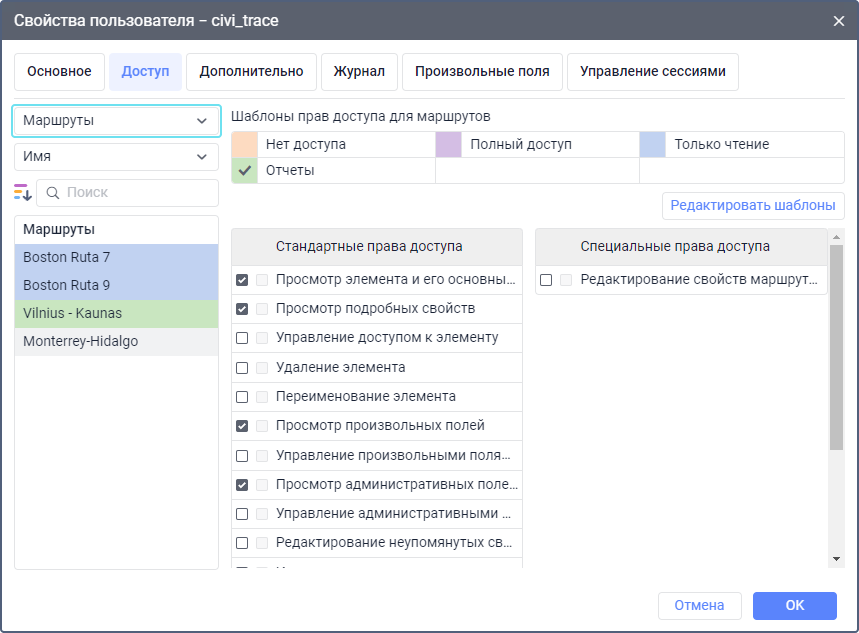Check Редактирование свойств маршрута special right

point(546,280)
